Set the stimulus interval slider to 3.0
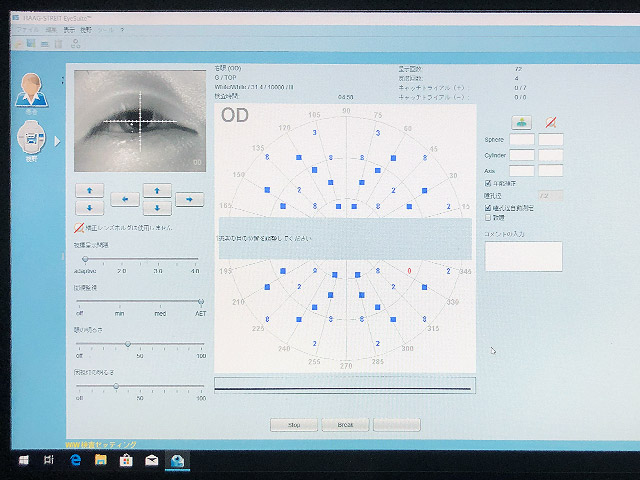Viewport: 640px width, 480px height. tap(158, 259)
